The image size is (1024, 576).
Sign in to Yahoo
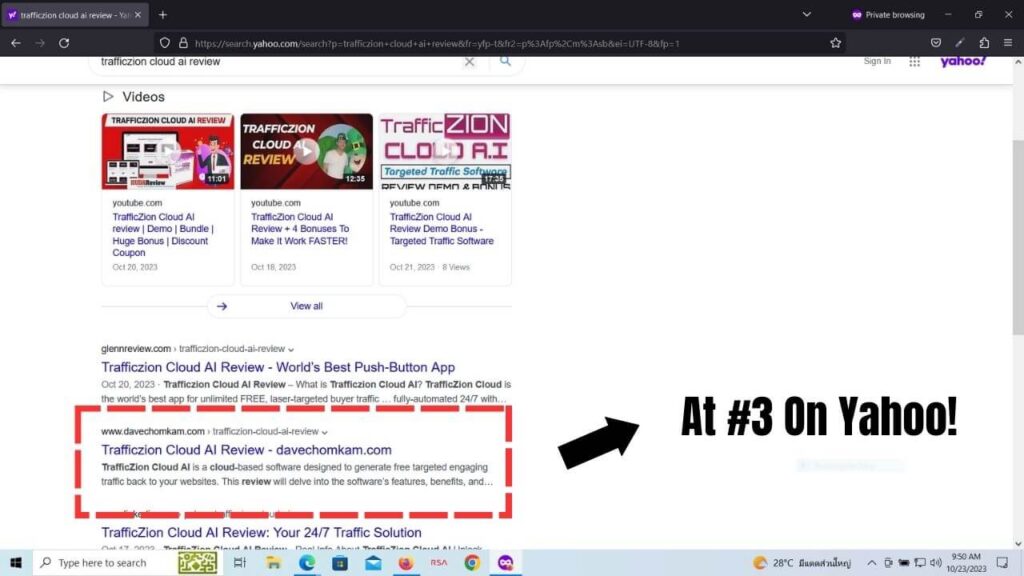[877, 61]
